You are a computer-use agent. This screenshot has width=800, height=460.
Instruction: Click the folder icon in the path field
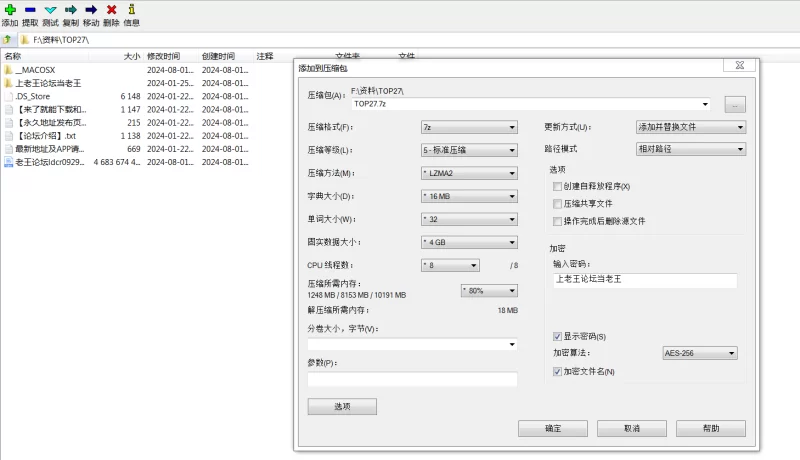[x=24, y=39]
